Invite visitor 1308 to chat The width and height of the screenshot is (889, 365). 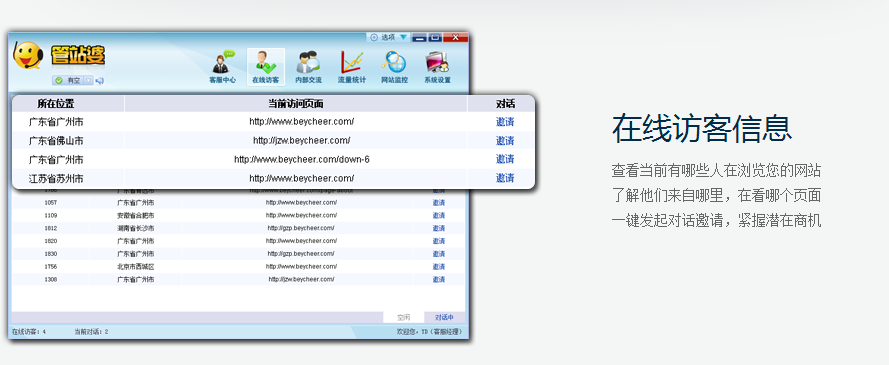click(439, 279)
